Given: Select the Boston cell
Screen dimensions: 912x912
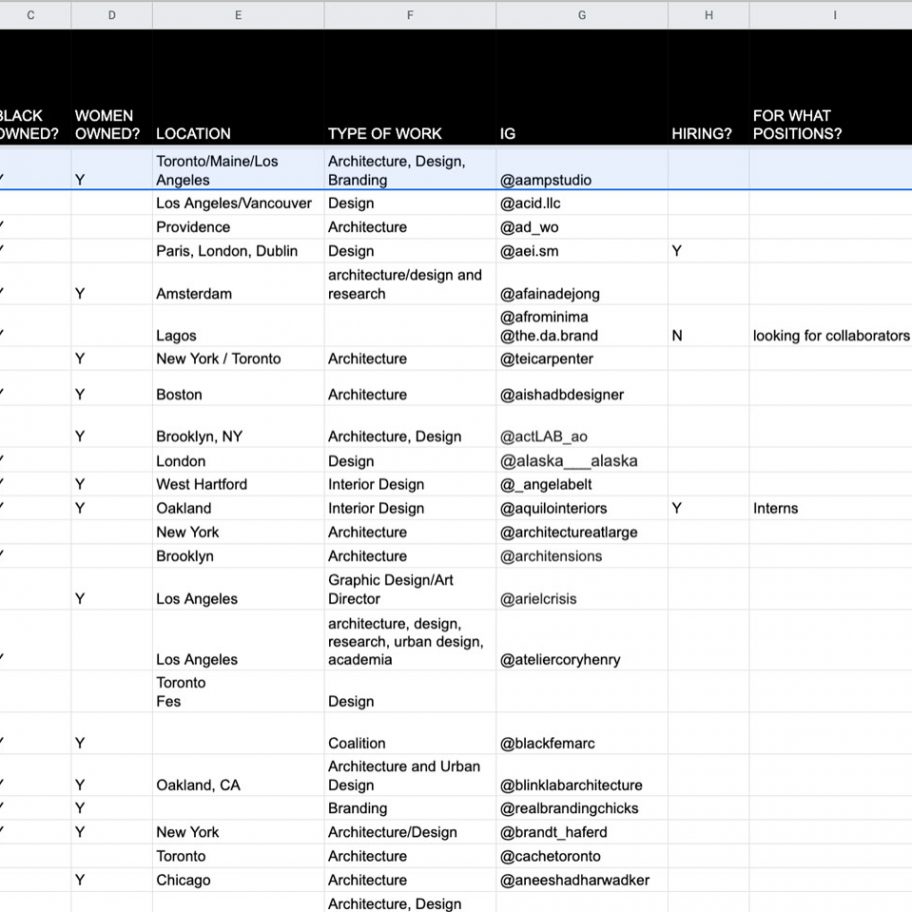Looking at the screenshot, I should (x=238, y=388).
